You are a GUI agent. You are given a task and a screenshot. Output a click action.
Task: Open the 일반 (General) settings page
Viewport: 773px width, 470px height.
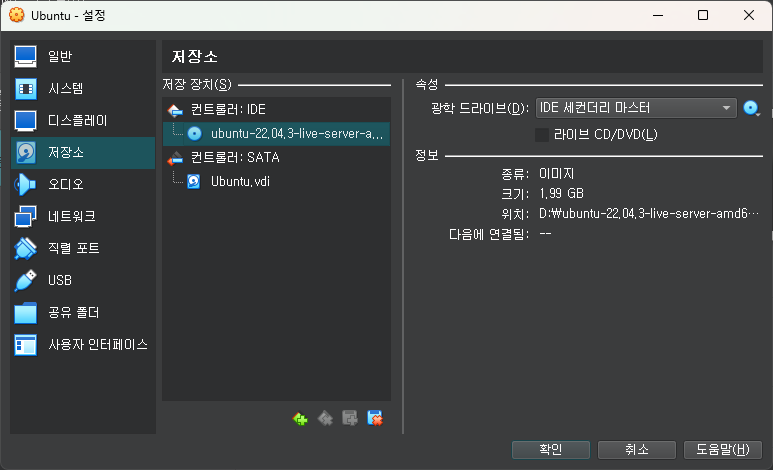(x=83, y=56)
